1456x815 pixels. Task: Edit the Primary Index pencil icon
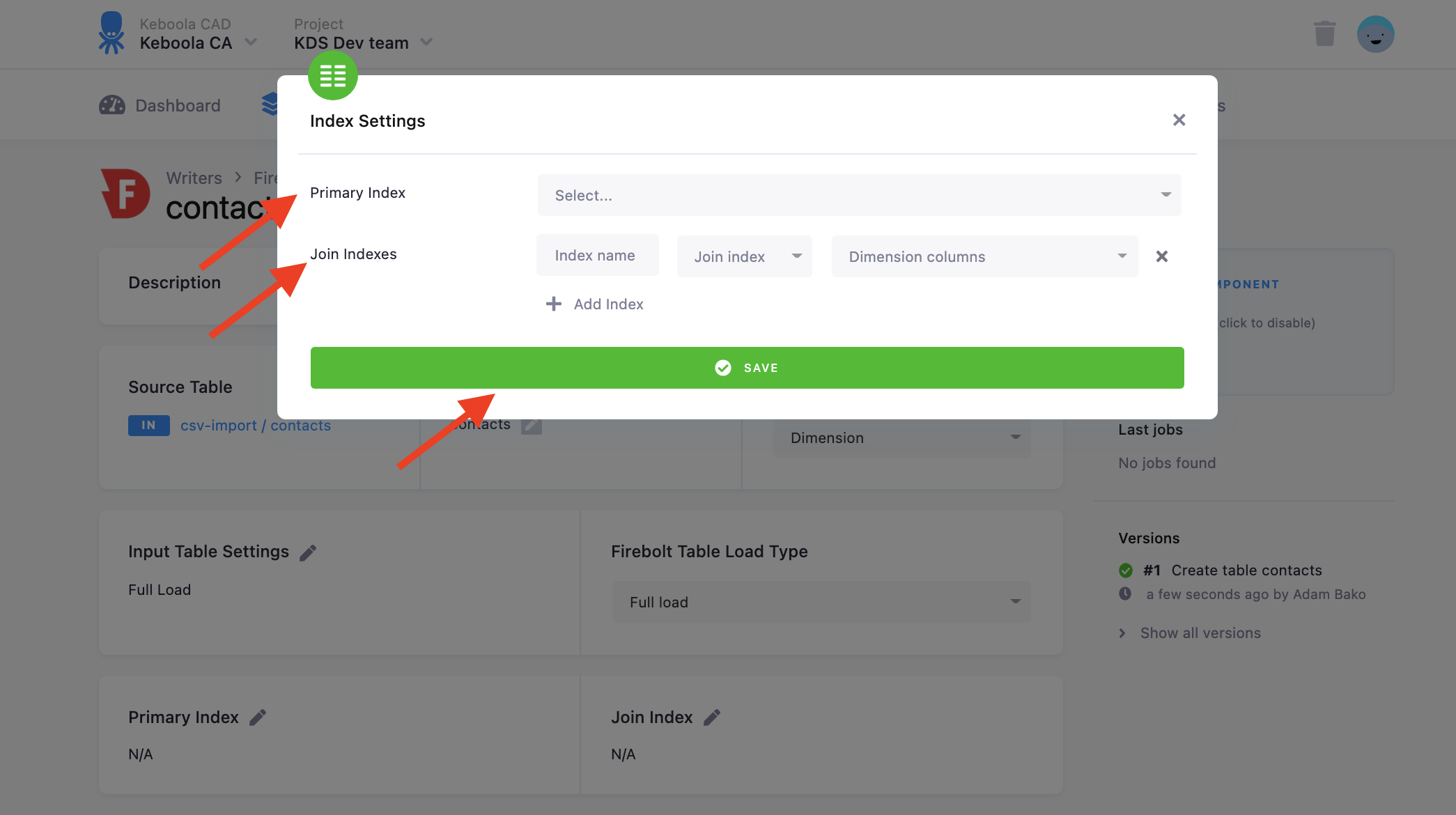tap(258, 717)
